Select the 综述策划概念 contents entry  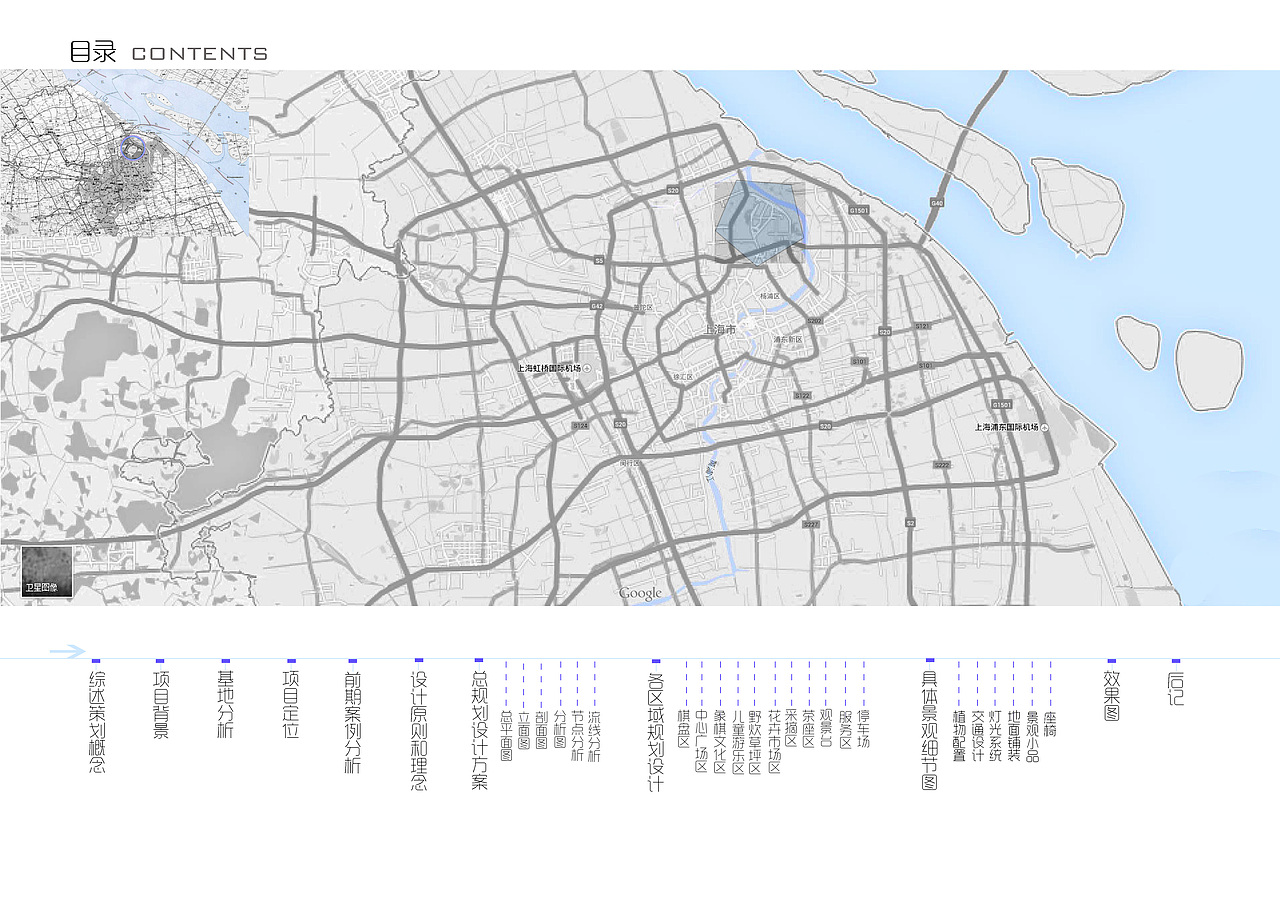tap(97, 722)
